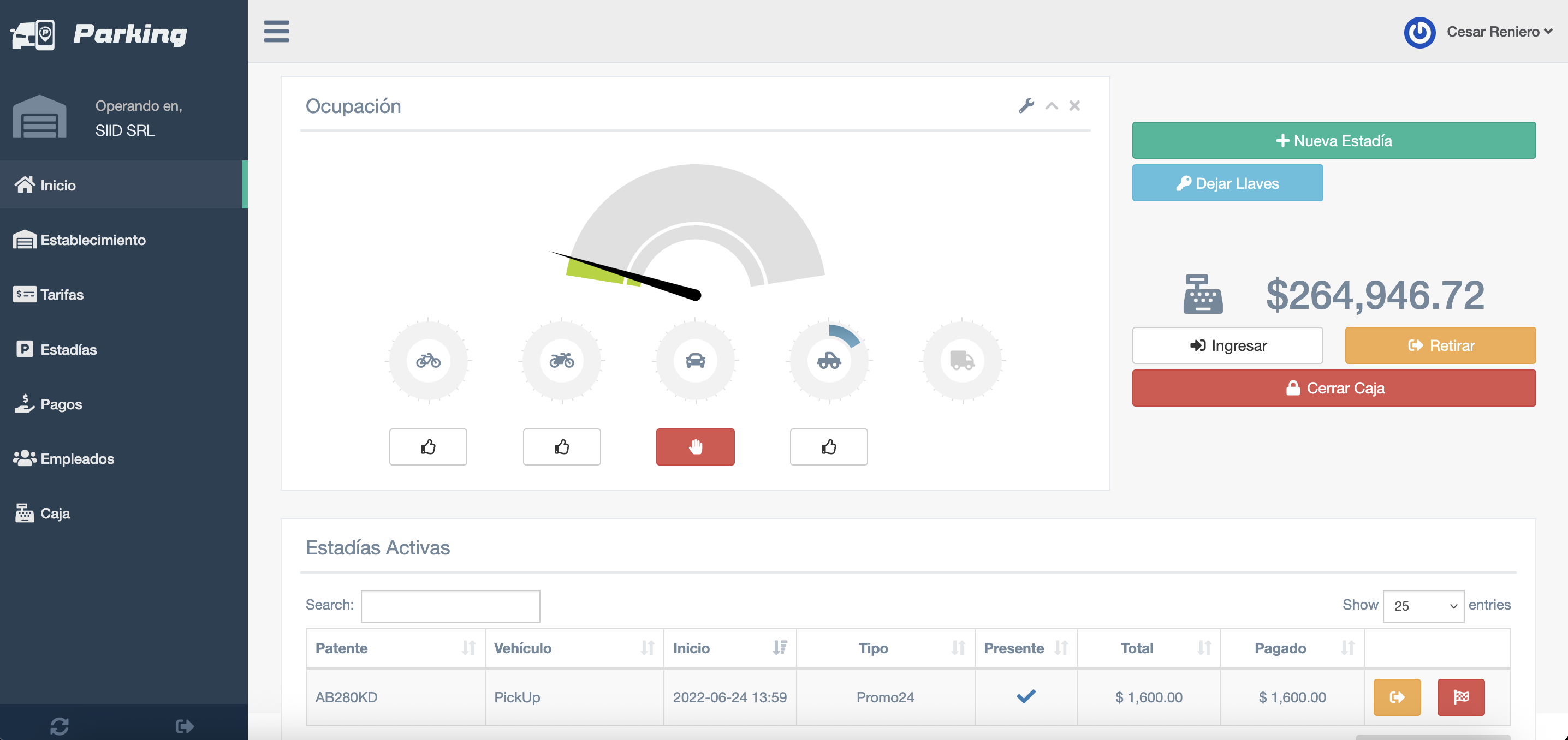Open the Show entries dropdown
1568x740 pixels.
1423,606
